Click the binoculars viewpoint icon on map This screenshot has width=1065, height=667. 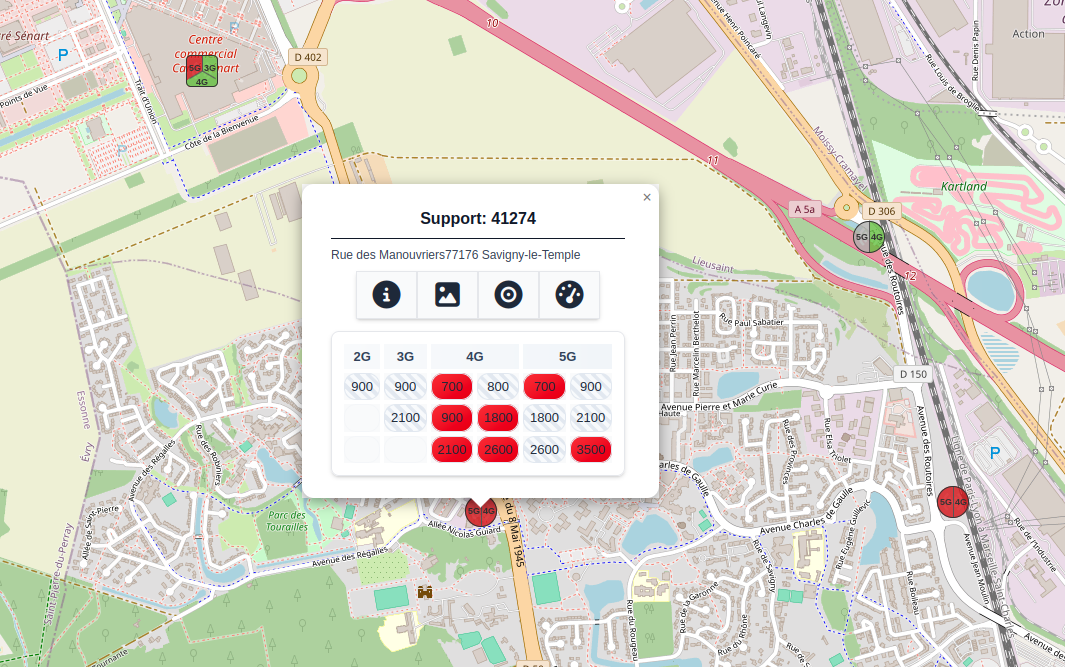tap(425, 592)
